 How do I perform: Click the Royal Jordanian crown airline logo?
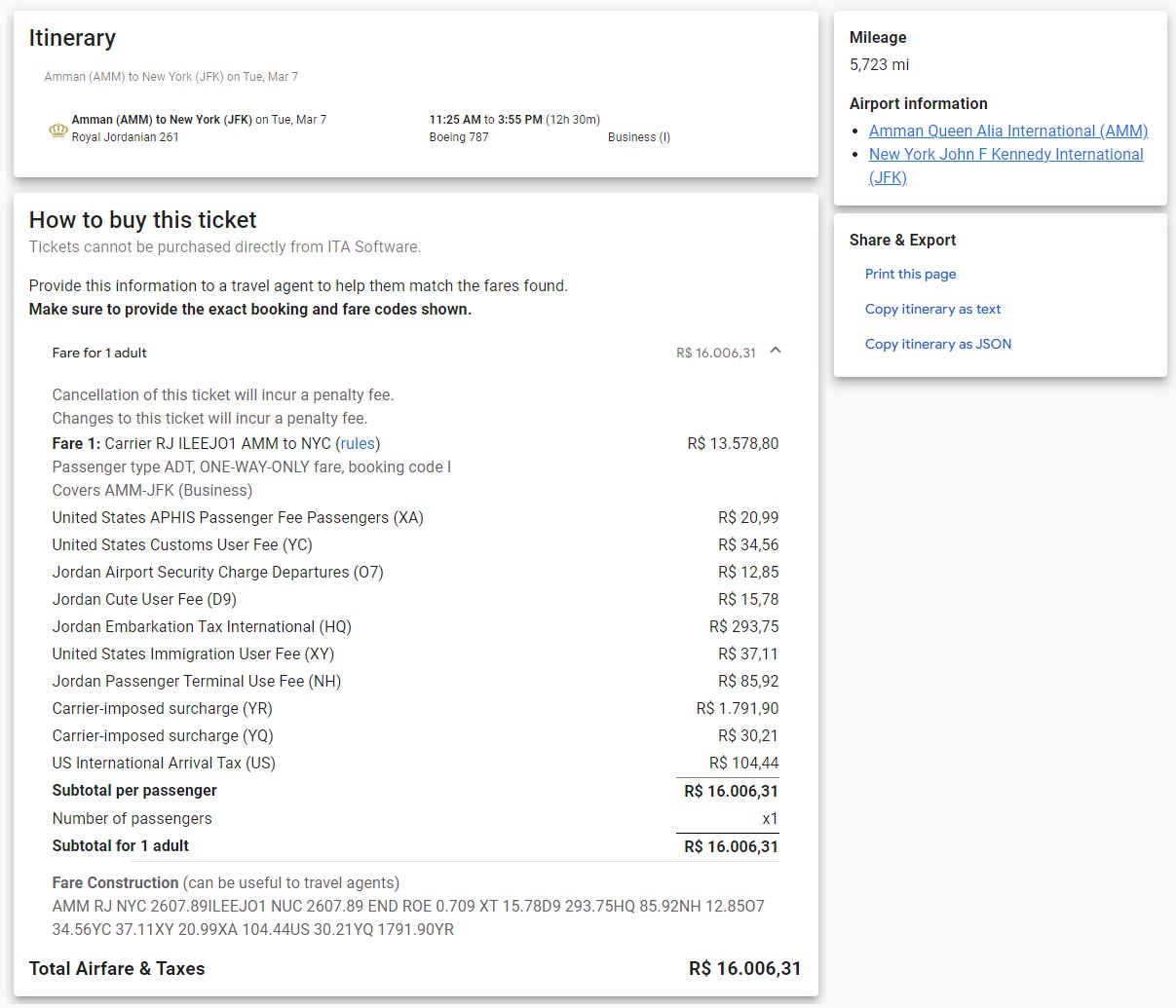point(57,130)
